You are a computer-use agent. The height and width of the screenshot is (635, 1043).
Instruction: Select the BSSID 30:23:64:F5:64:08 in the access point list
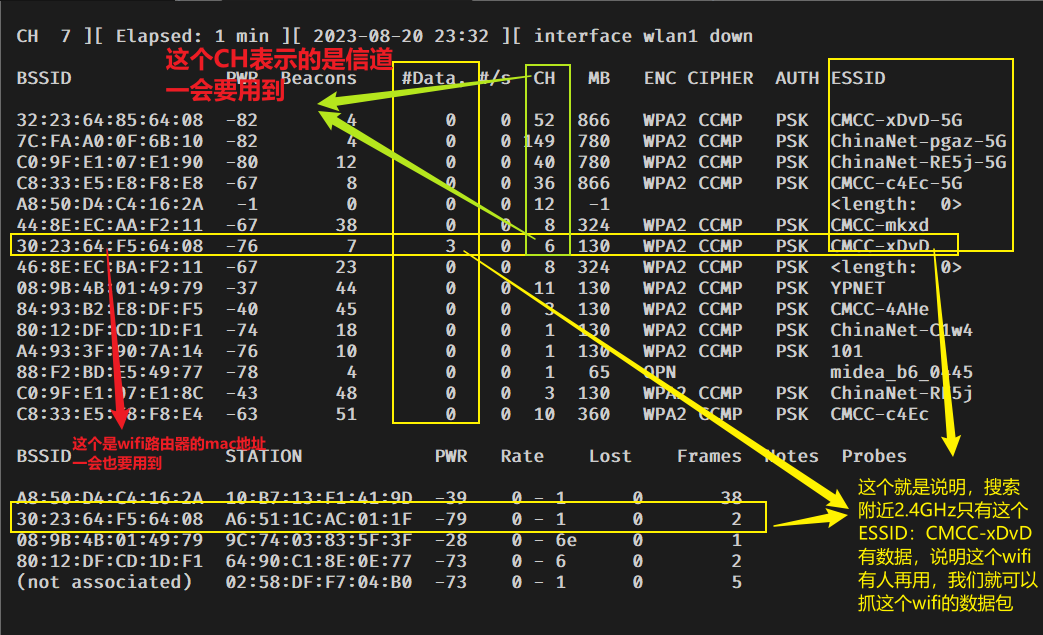click(110, 246)
